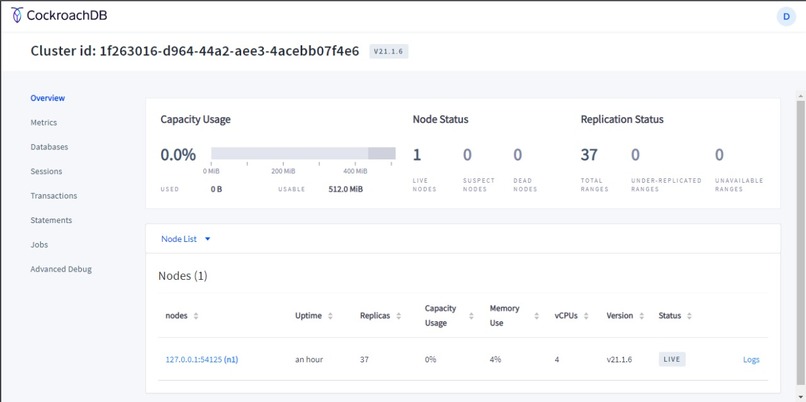Open node 127.0.0.1:54125 (n1) details
This screenshot has height=402, width=806.
click(x=202, y=360)
